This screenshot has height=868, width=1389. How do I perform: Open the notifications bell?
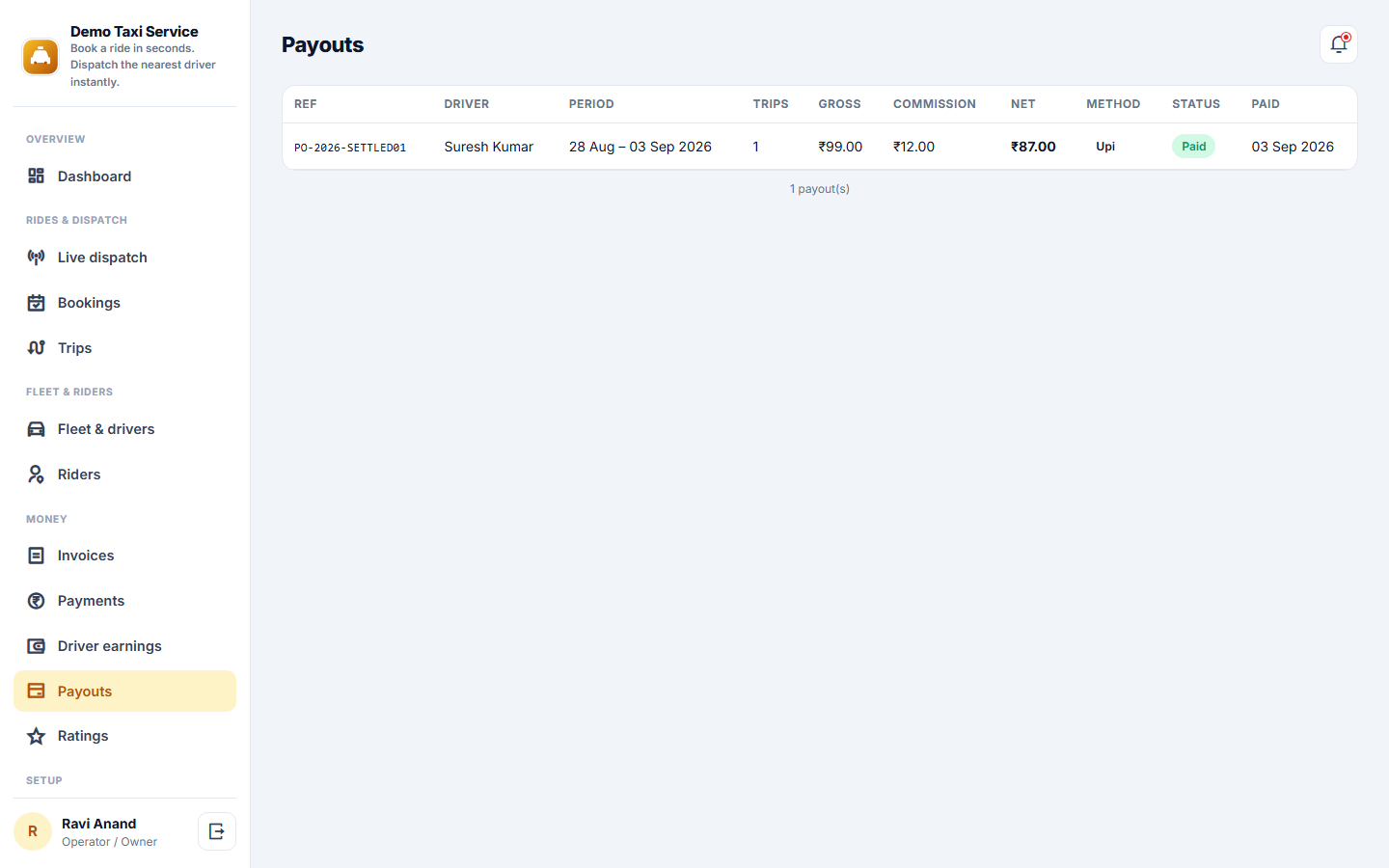(x=1339, y=44)
